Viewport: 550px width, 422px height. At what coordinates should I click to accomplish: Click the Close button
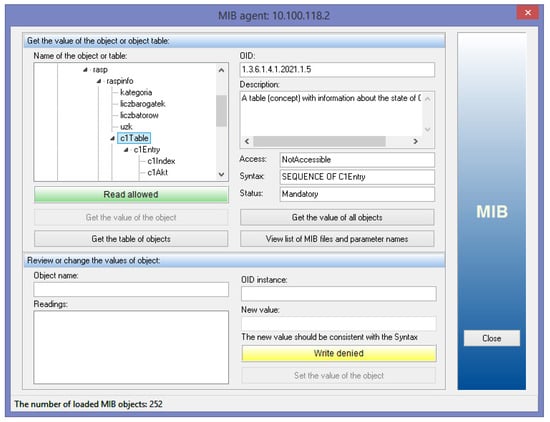tap(492, 339)
